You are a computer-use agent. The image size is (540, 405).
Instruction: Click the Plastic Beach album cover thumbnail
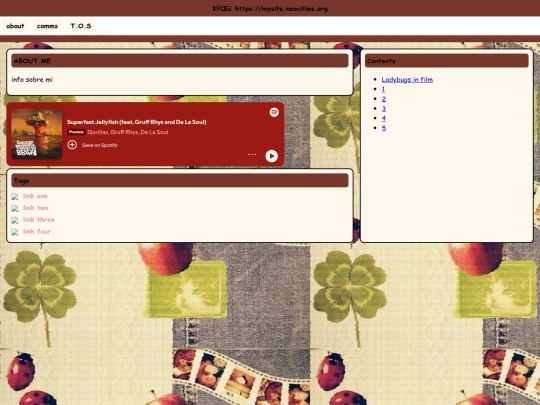pos(37,134)
